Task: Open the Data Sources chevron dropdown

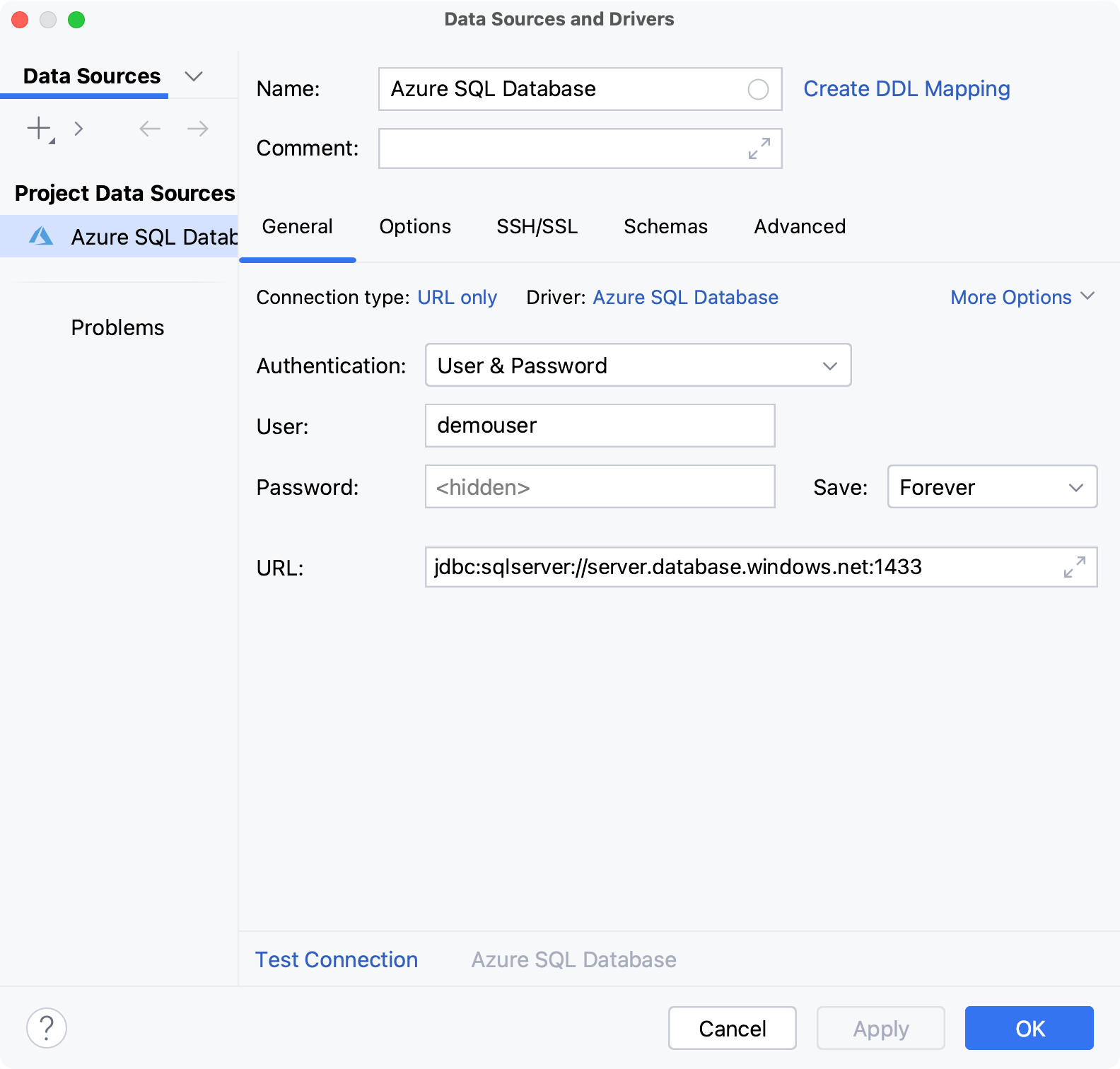Action: click(193, 76)
